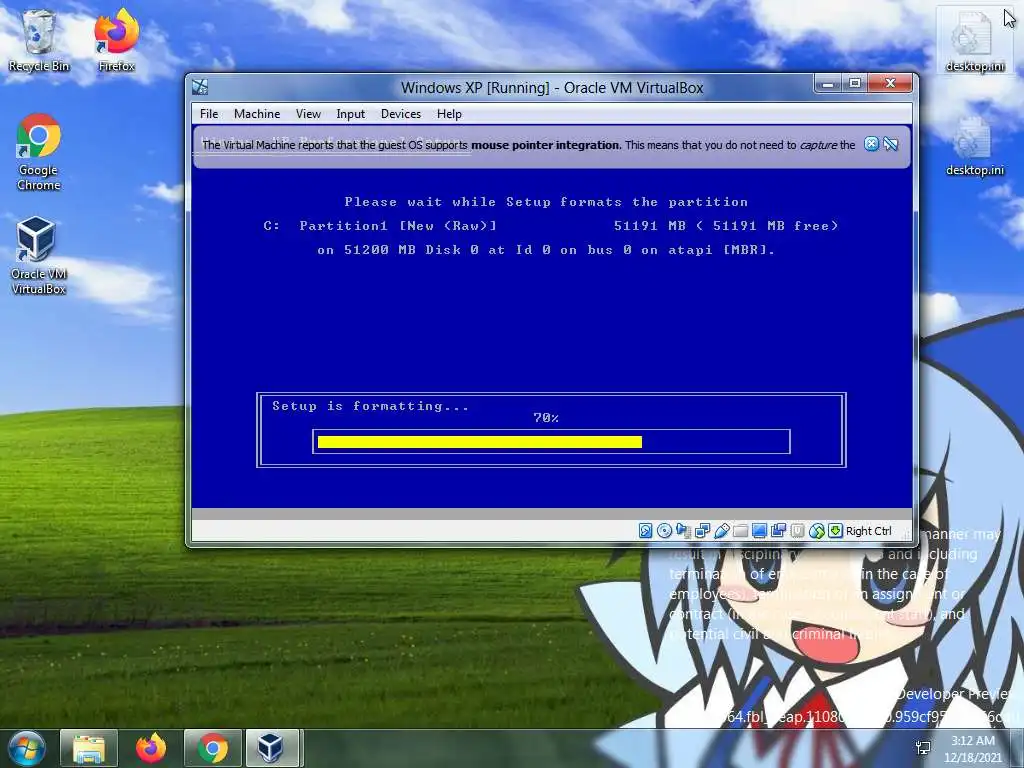The height and width of the screenshot is (768, 1024).
Task: Click the don't-show-again notification icon
Action: pyautogui.click(x=891, y=144)
